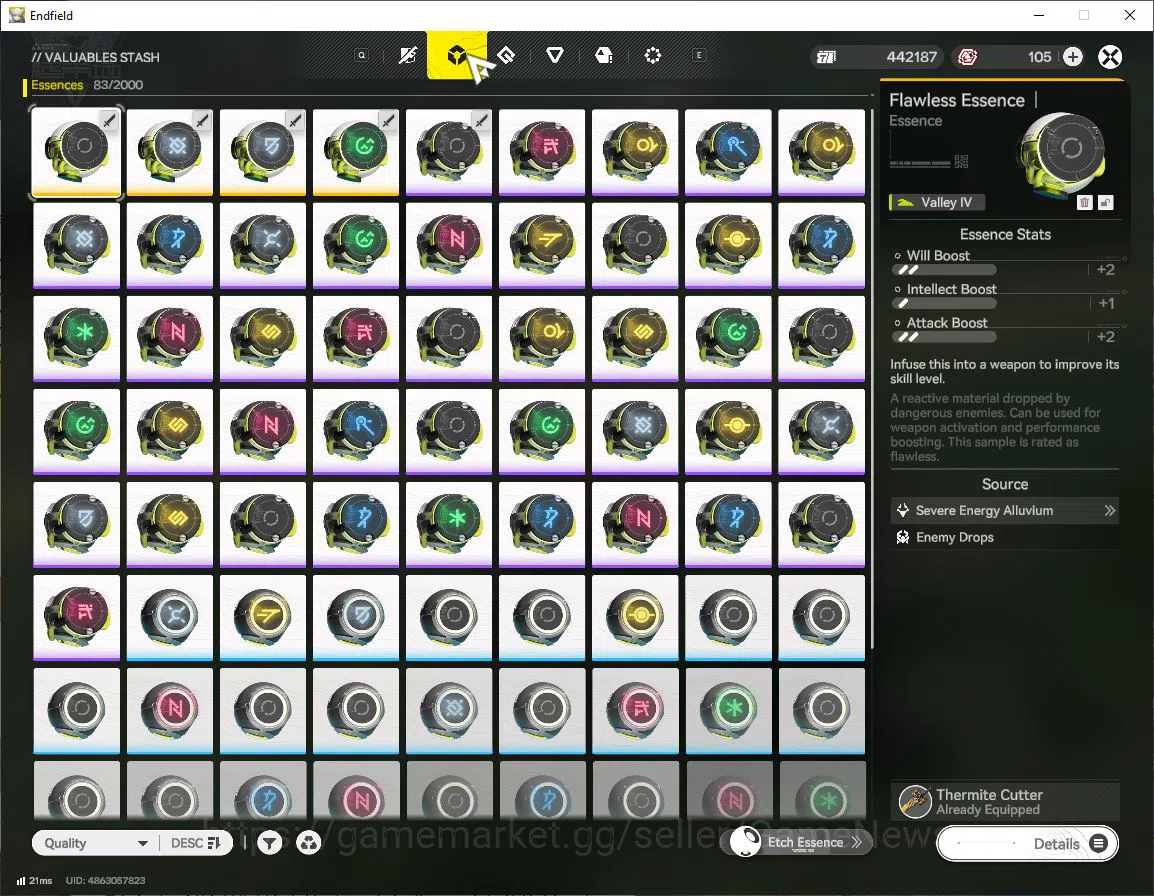
Task: Select the blue-symbol essence in the first row
Action: click(728, 152)
